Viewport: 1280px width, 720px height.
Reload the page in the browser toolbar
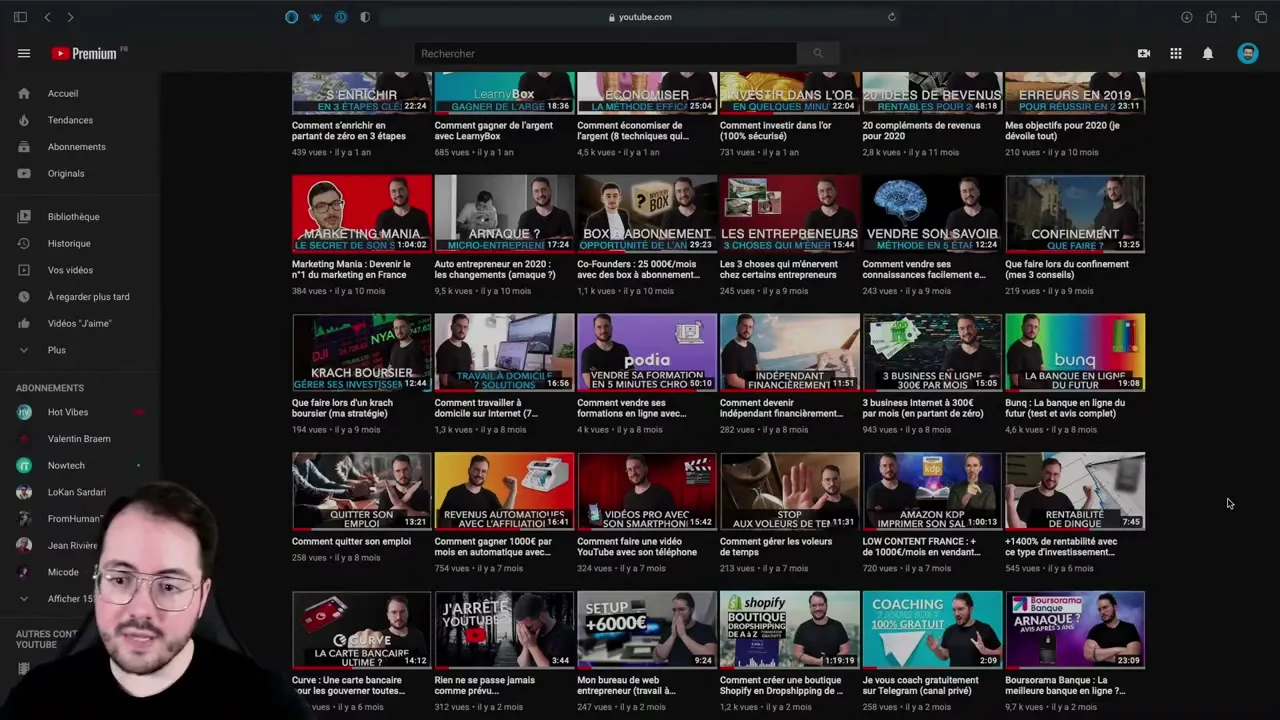pos(891,17)
